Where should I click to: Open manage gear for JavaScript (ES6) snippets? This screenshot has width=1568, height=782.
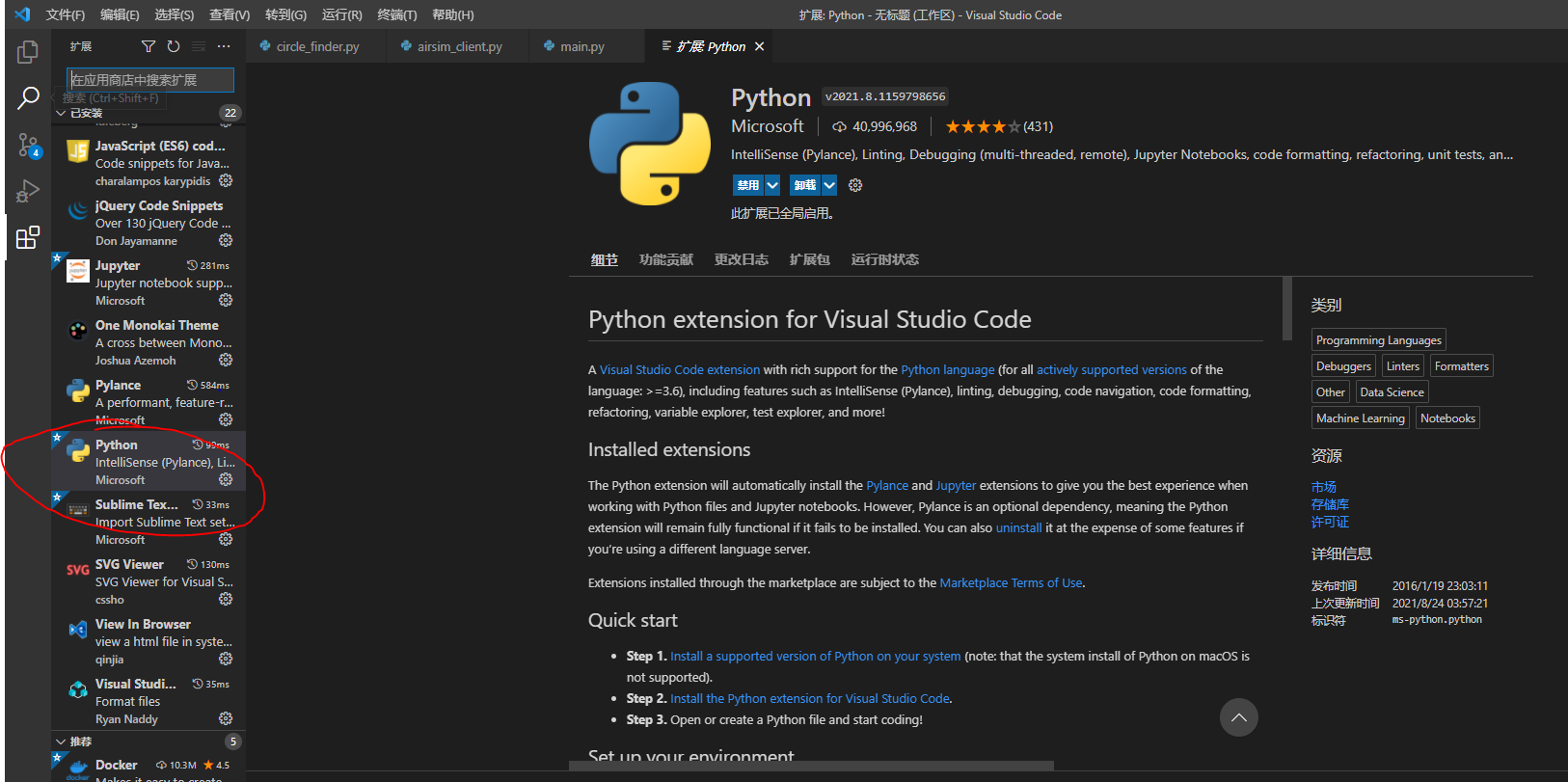(x=226, y=180)
